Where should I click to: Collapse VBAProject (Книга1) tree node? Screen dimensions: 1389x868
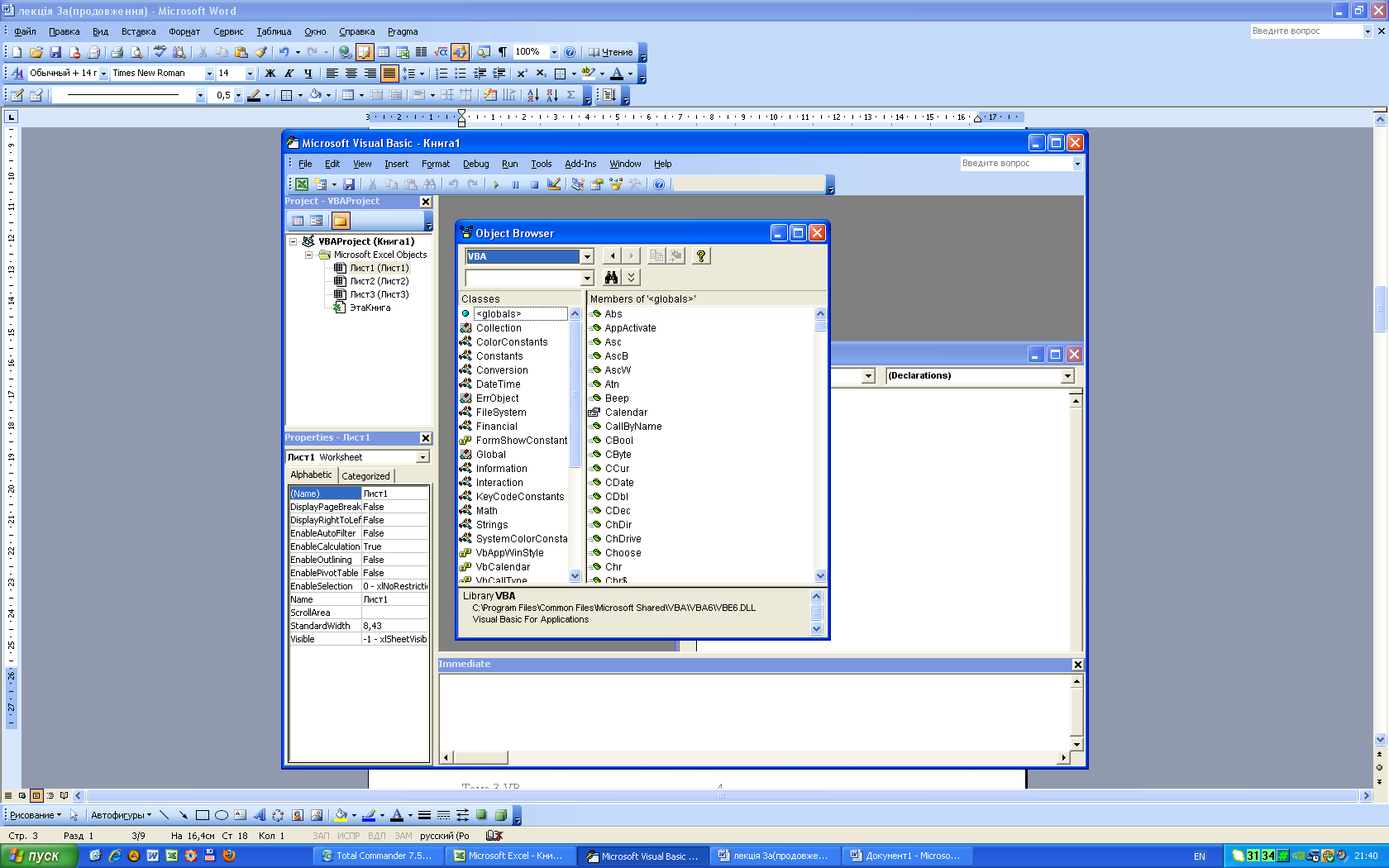(293, 241)
